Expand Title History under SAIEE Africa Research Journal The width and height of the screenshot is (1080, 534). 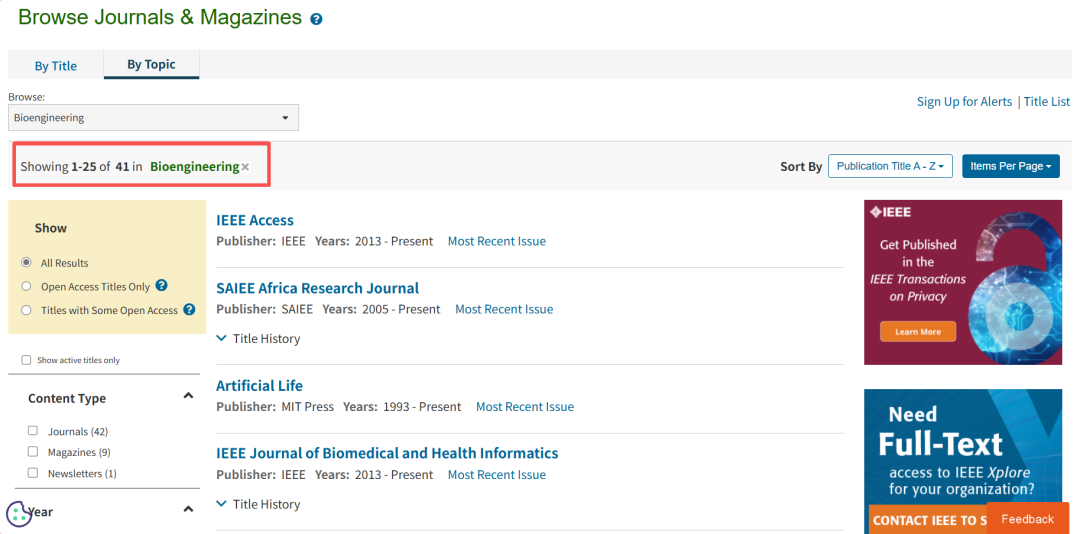click(x=258, y=339)
